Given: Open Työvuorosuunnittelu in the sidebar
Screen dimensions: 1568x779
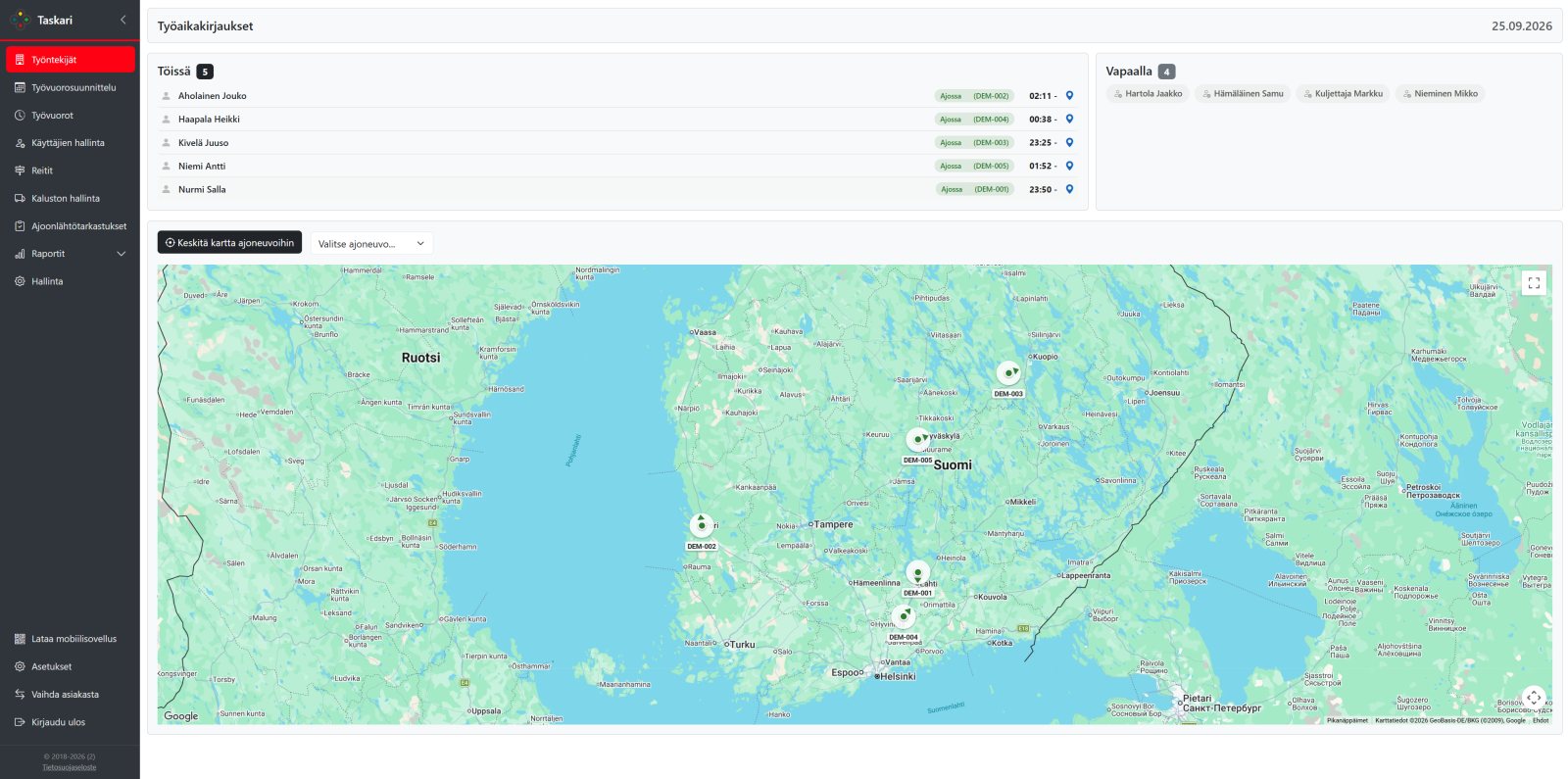Looking at the screenshot, I should click(70, 87).
